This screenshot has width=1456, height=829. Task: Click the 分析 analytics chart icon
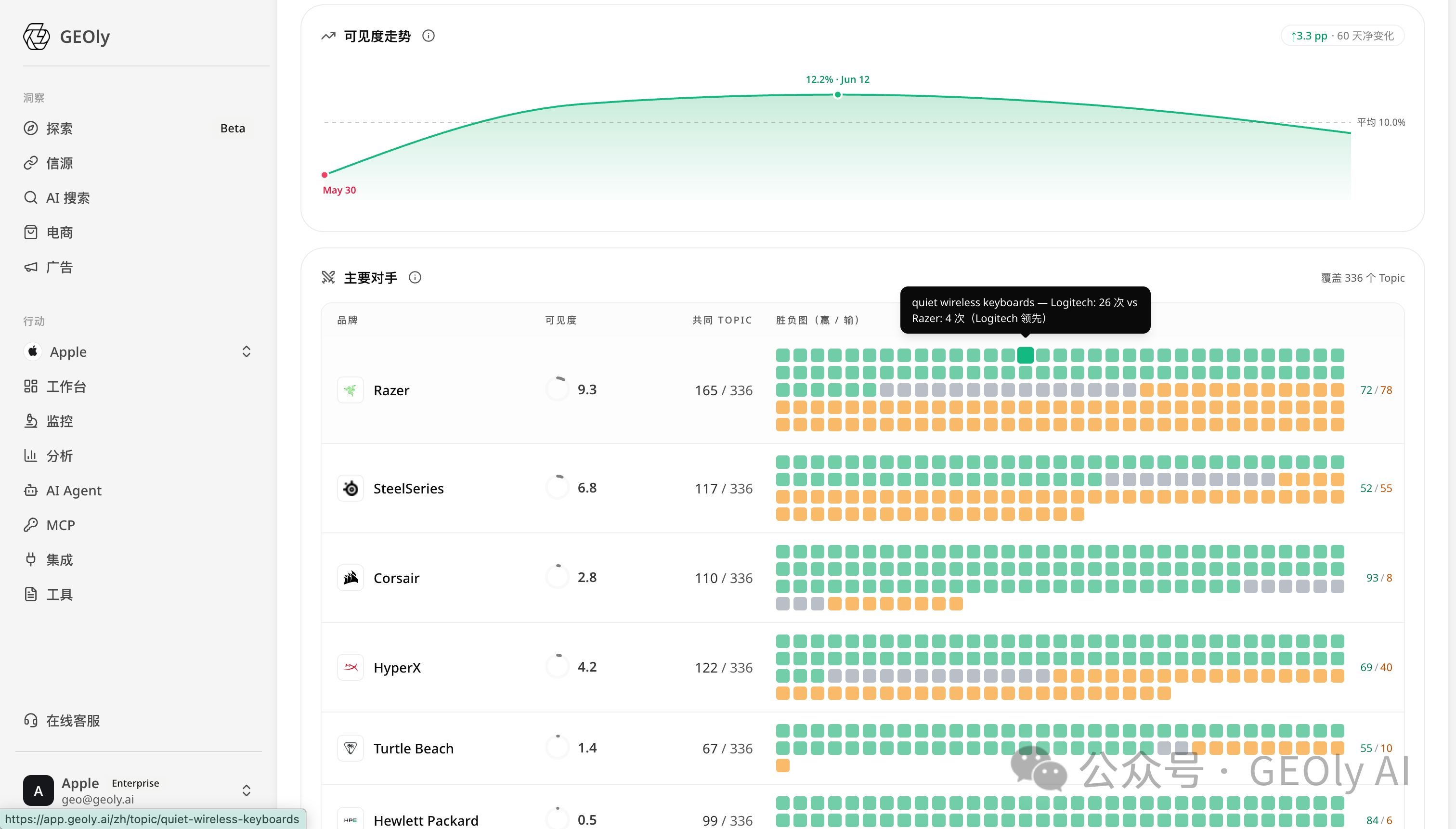(31, 455)
